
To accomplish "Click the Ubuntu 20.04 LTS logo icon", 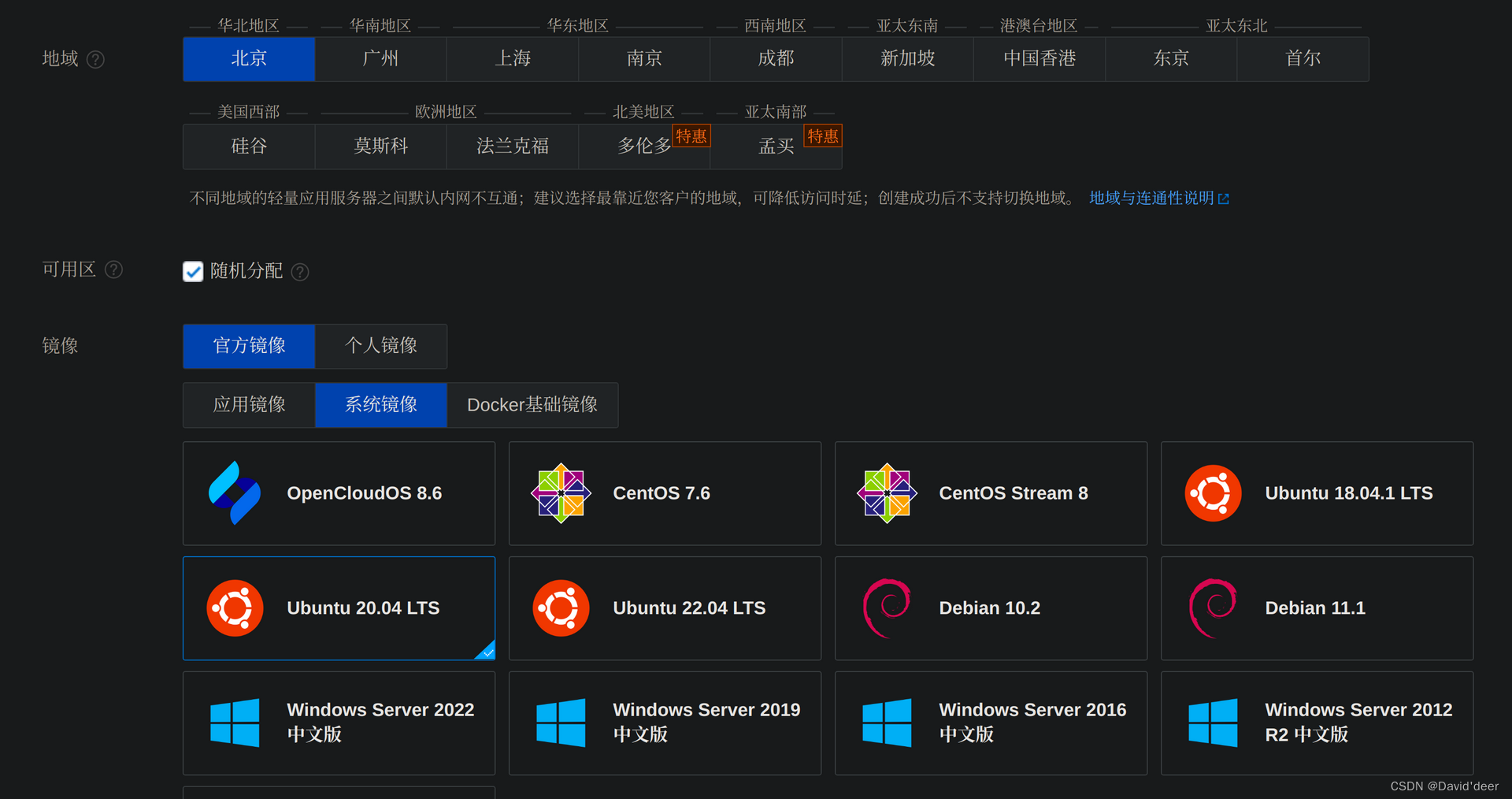I will (x=235, y=608).
